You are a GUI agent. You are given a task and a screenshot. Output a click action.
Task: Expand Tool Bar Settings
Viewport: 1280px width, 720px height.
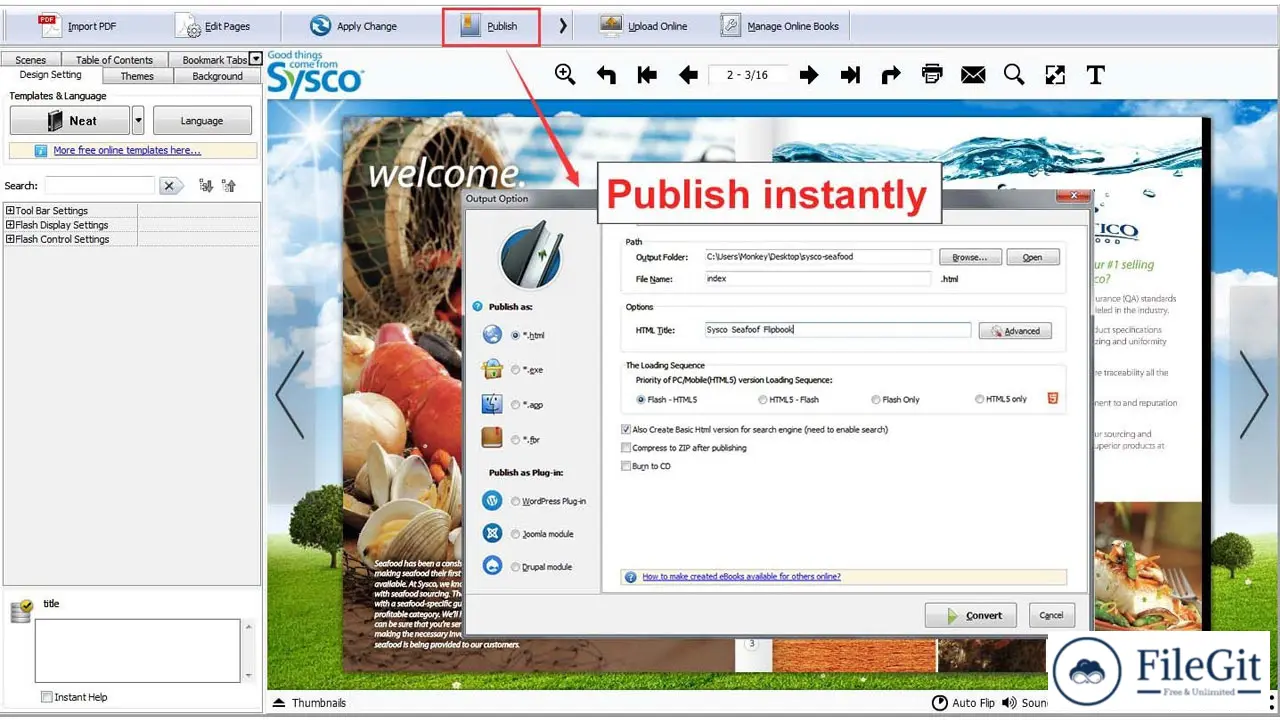point(10,211)
